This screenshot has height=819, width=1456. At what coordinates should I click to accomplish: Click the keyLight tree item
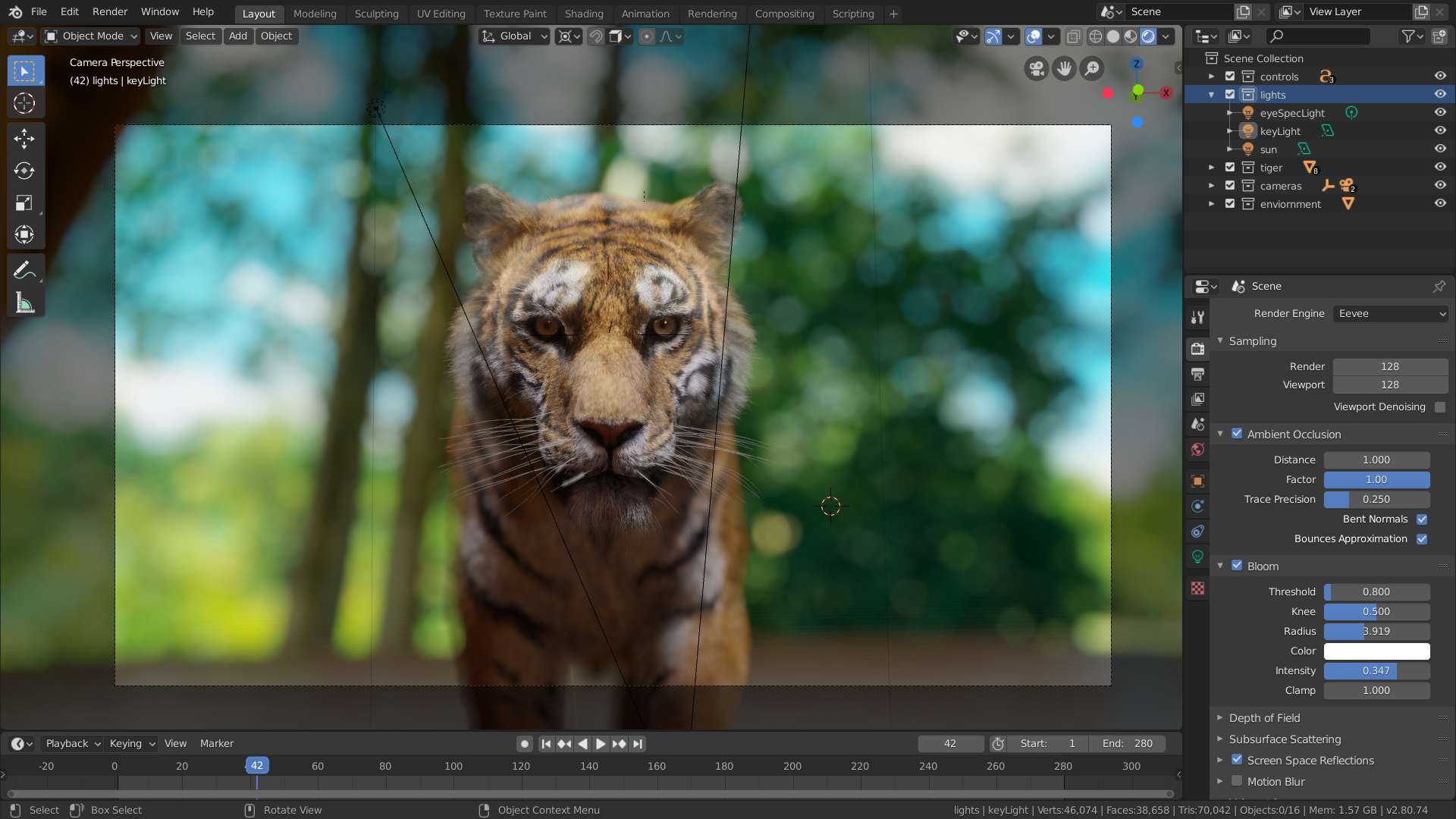(x=1281, y=130)
